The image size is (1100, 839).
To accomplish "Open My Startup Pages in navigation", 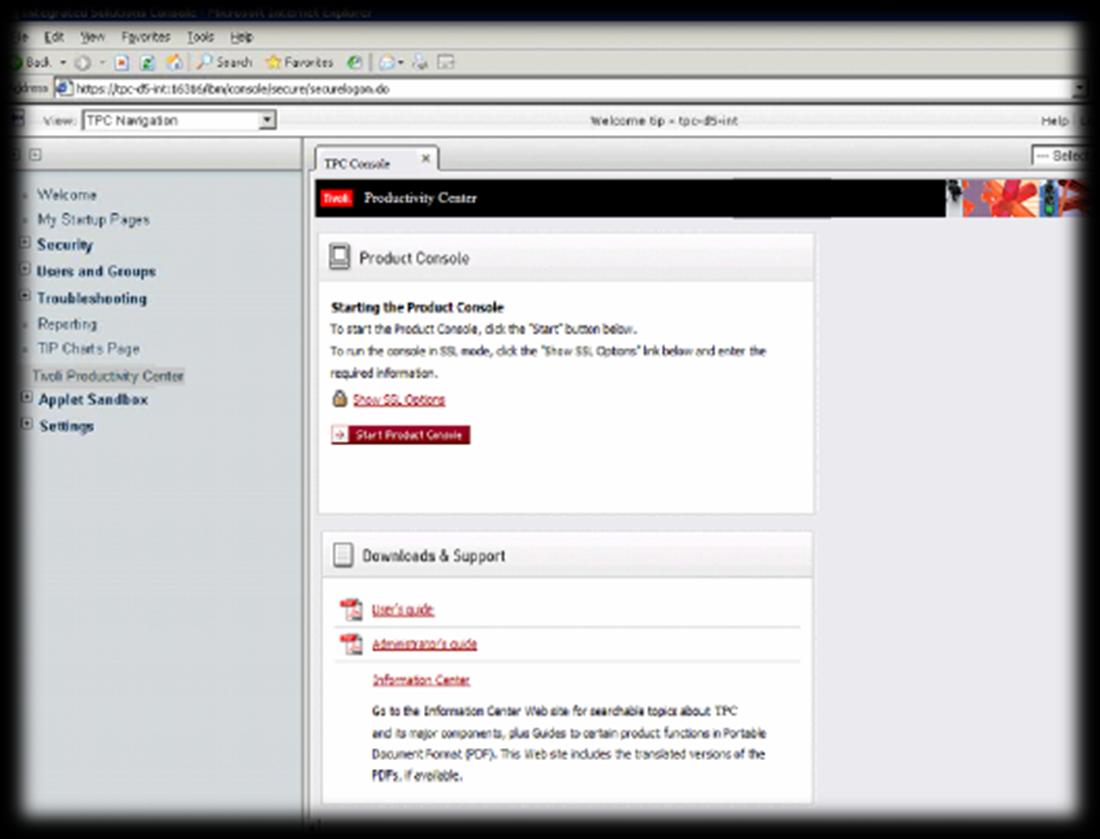I will point(93,220).
